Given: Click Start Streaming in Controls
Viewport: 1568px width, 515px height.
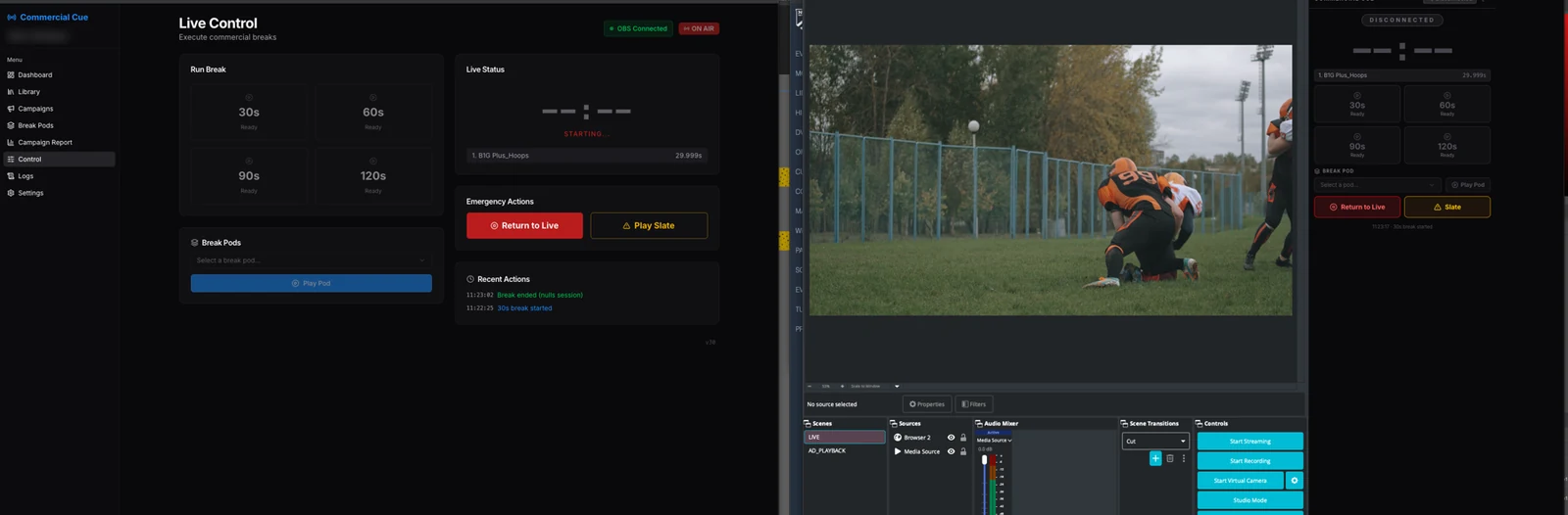Looking at the screenshot, I should click(1249, 442).
